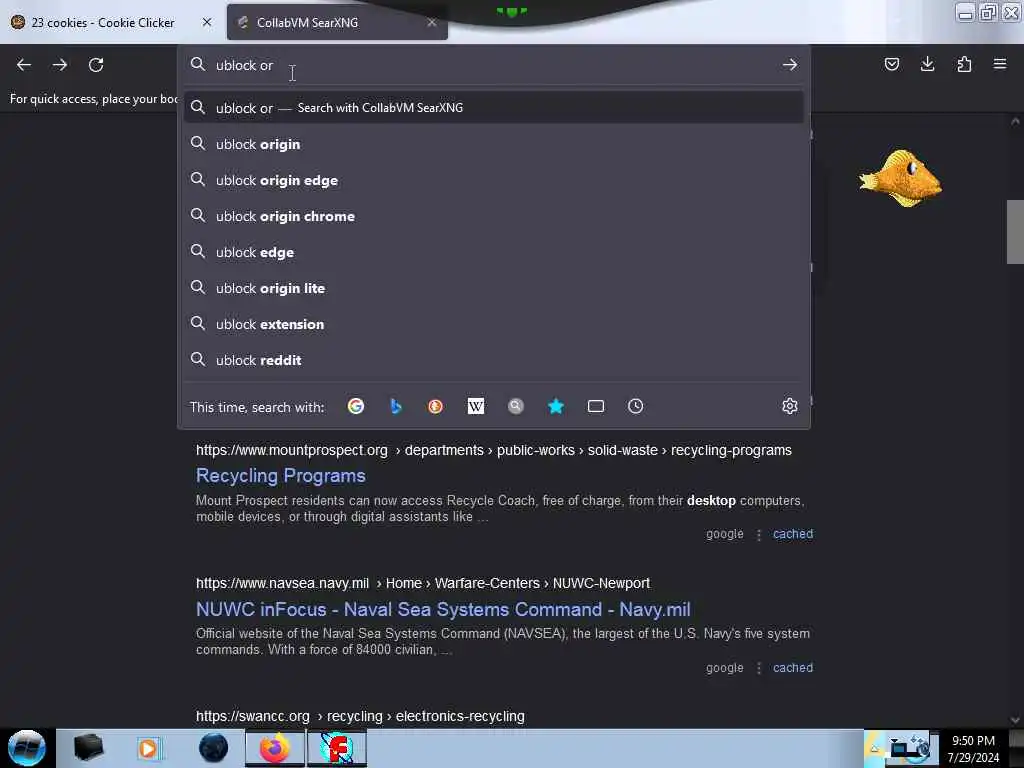Pick the 'ublock origin edge' suggestion
The image size is (1024, 768).
pyautogui.click(x=494, y=180)
